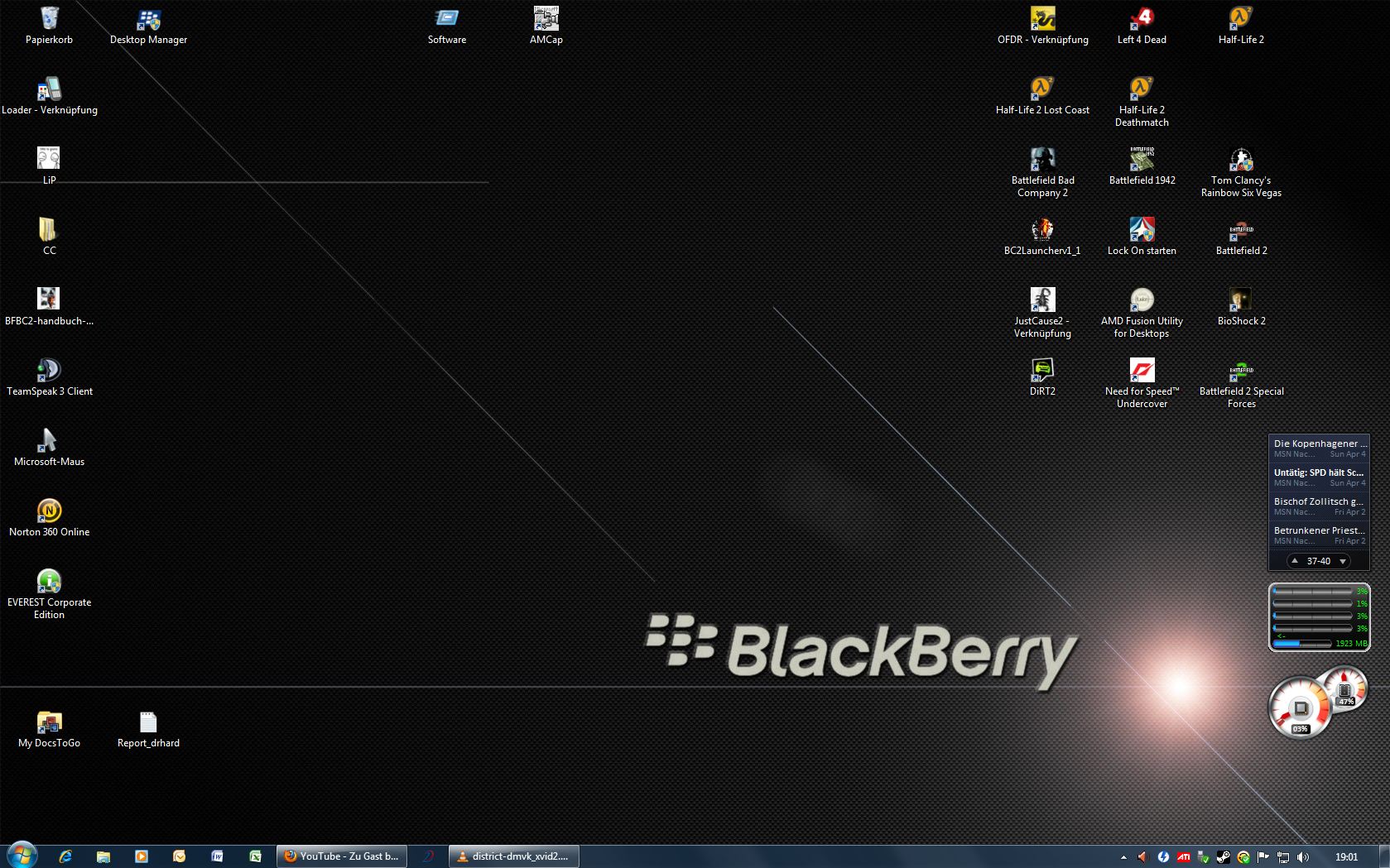Select the LiP desktop icon
This screenshot has height=868, width=1390.
(49, 166)
